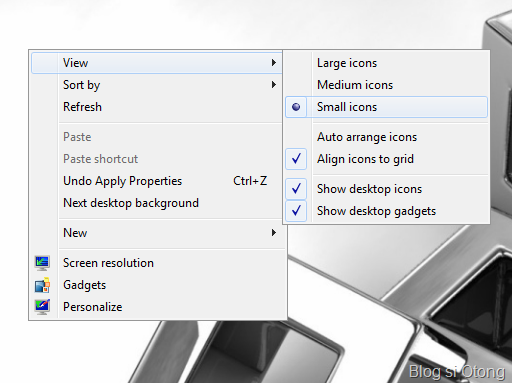The height and width of the screenshot is (383, 512).
Task: Click the Gadgets icon in context menu
Action: coord(42,285)
